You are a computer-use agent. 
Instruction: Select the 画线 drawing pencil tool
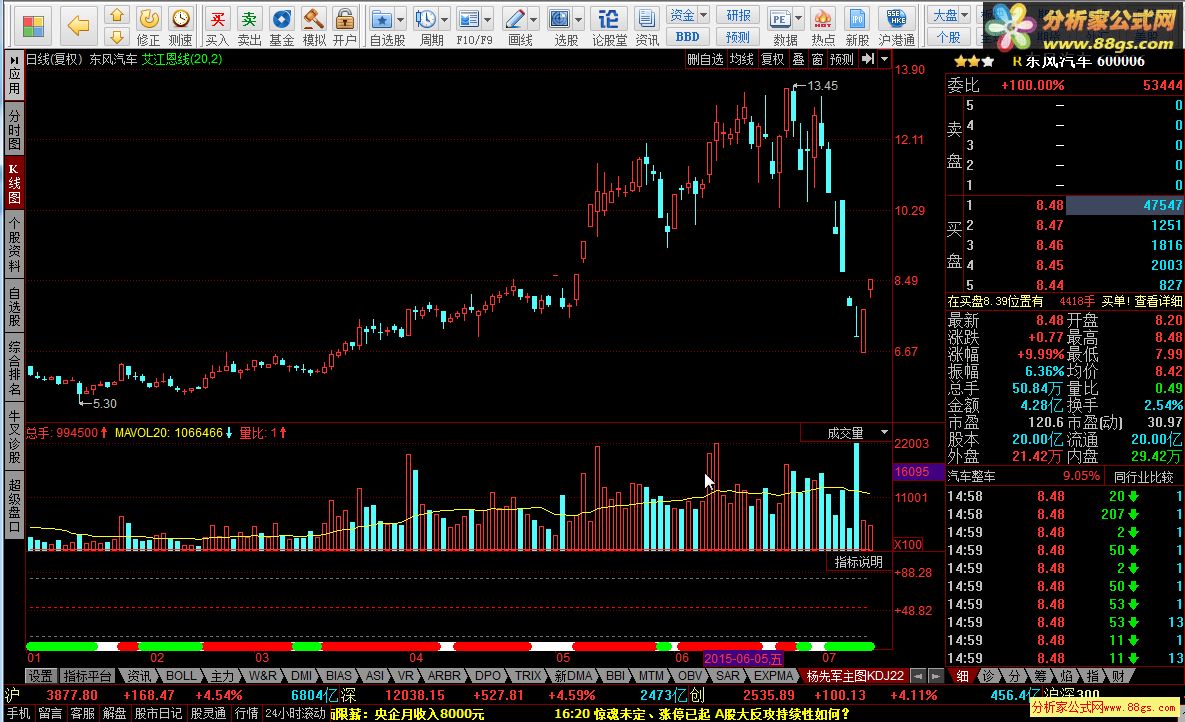point(515,26)
